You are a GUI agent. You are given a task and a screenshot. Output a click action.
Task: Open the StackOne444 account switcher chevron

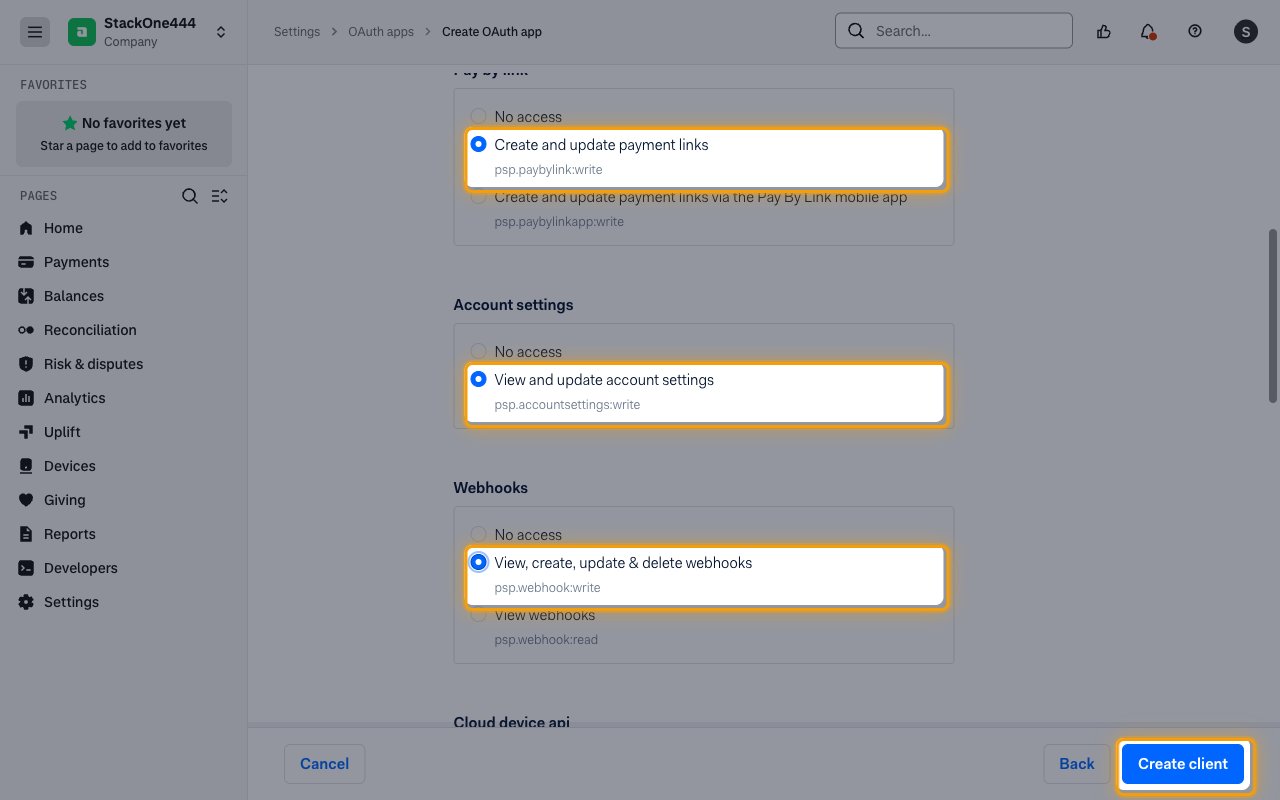[x=221, y=32]
